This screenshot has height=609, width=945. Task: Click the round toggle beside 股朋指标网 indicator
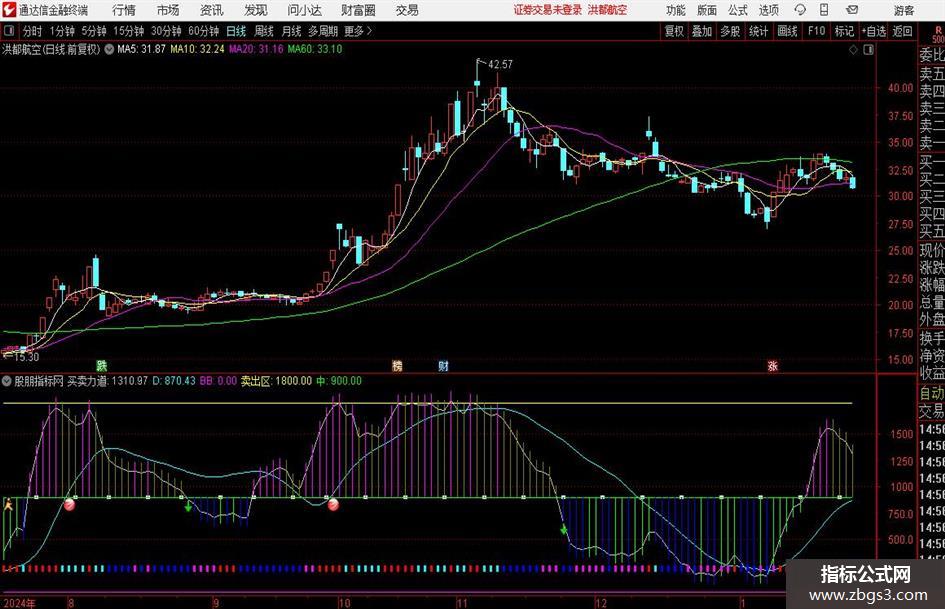tap(7, 381)
